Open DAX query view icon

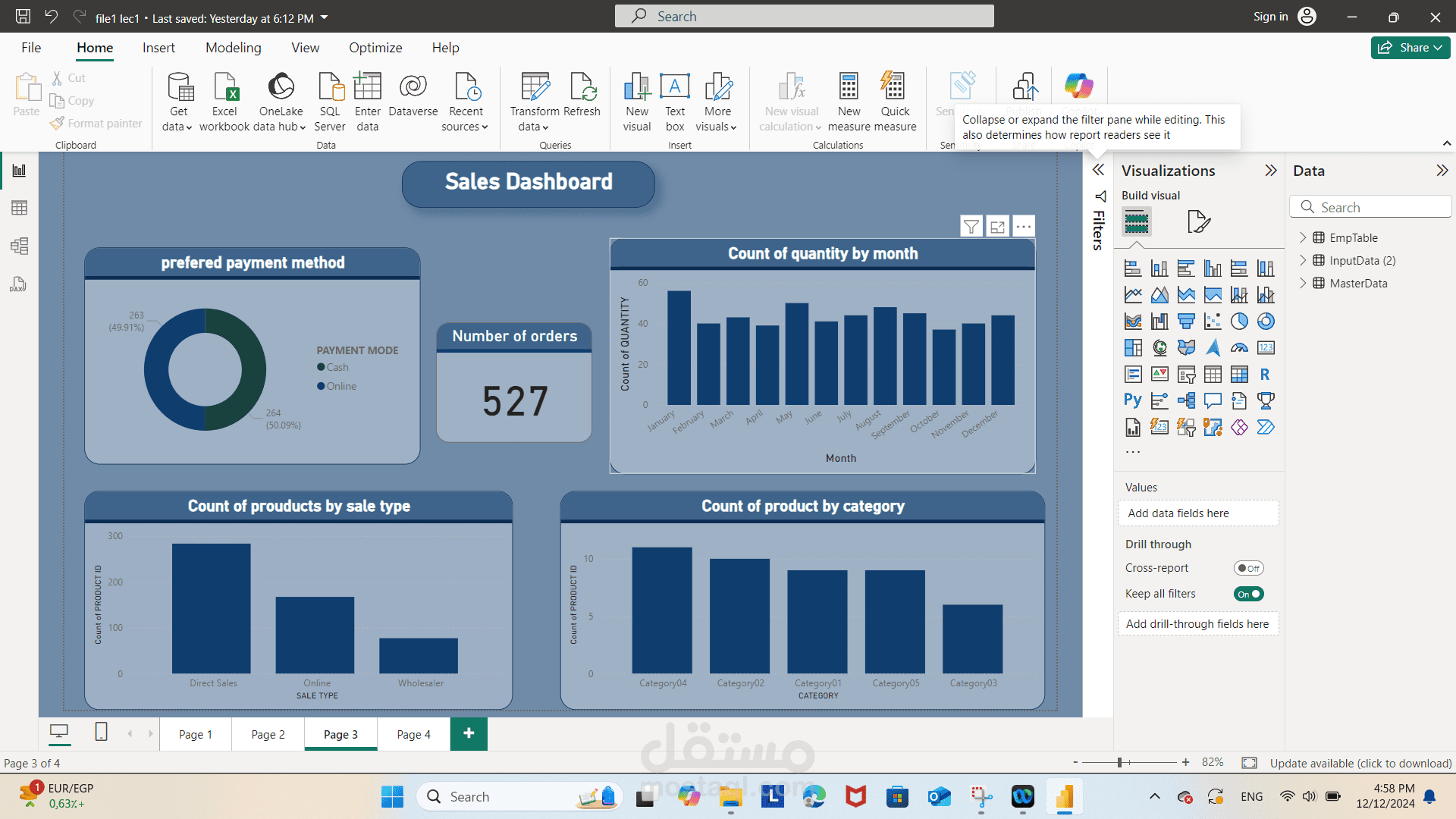(19, 284)
